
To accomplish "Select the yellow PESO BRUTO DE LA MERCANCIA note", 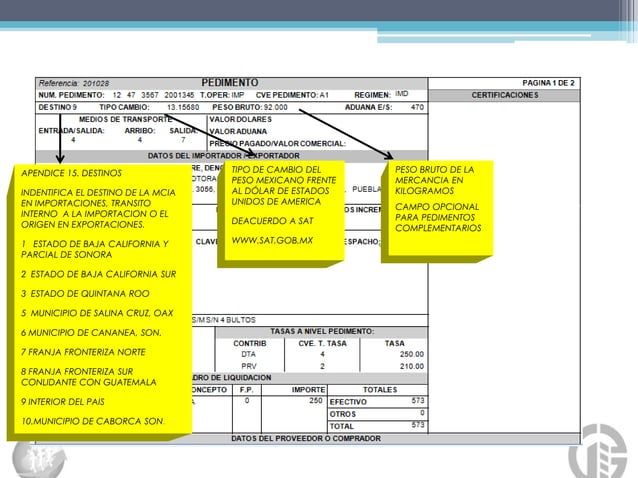I will click(x=437, y=212).
